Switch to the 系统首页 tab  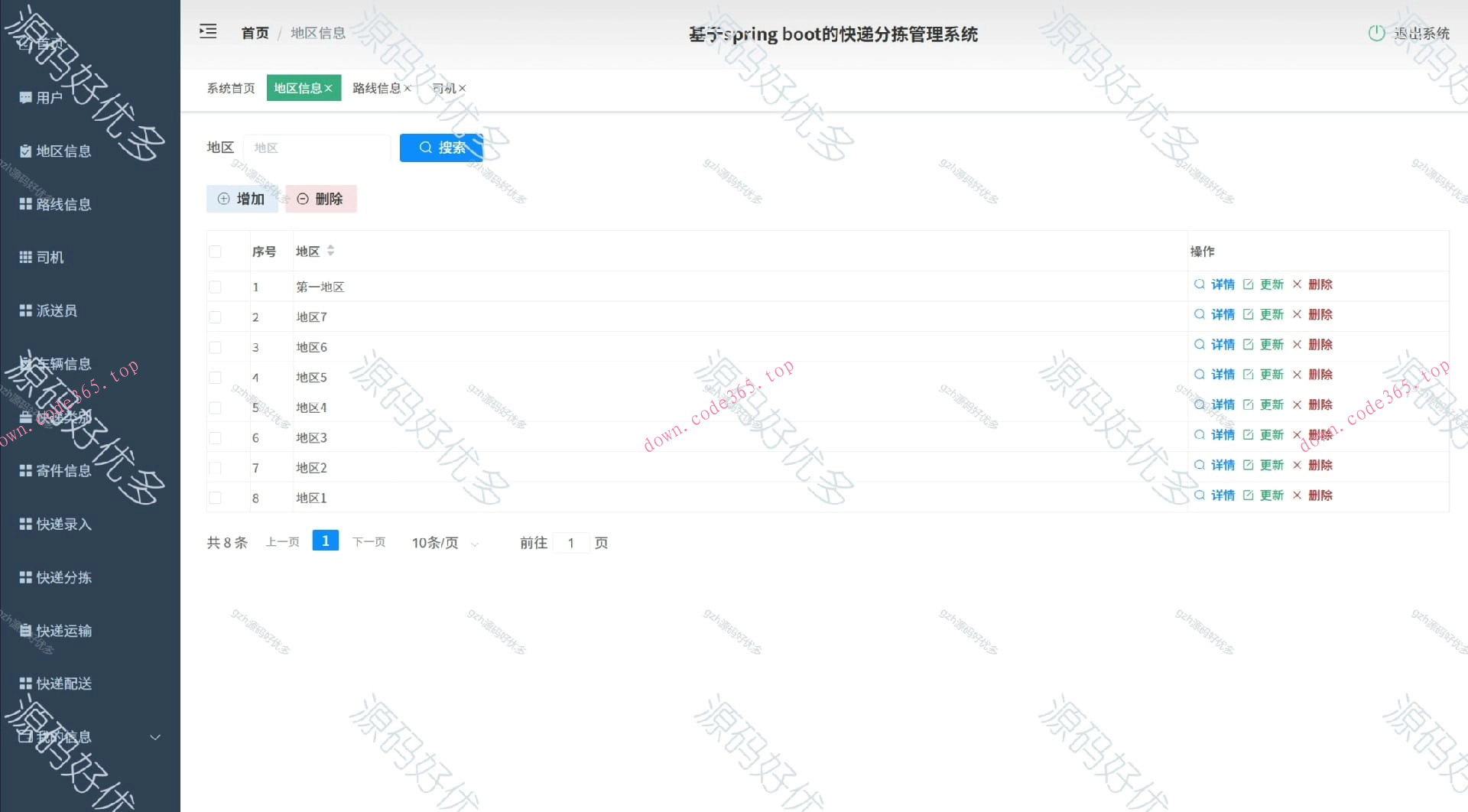[x=230, y=88]
